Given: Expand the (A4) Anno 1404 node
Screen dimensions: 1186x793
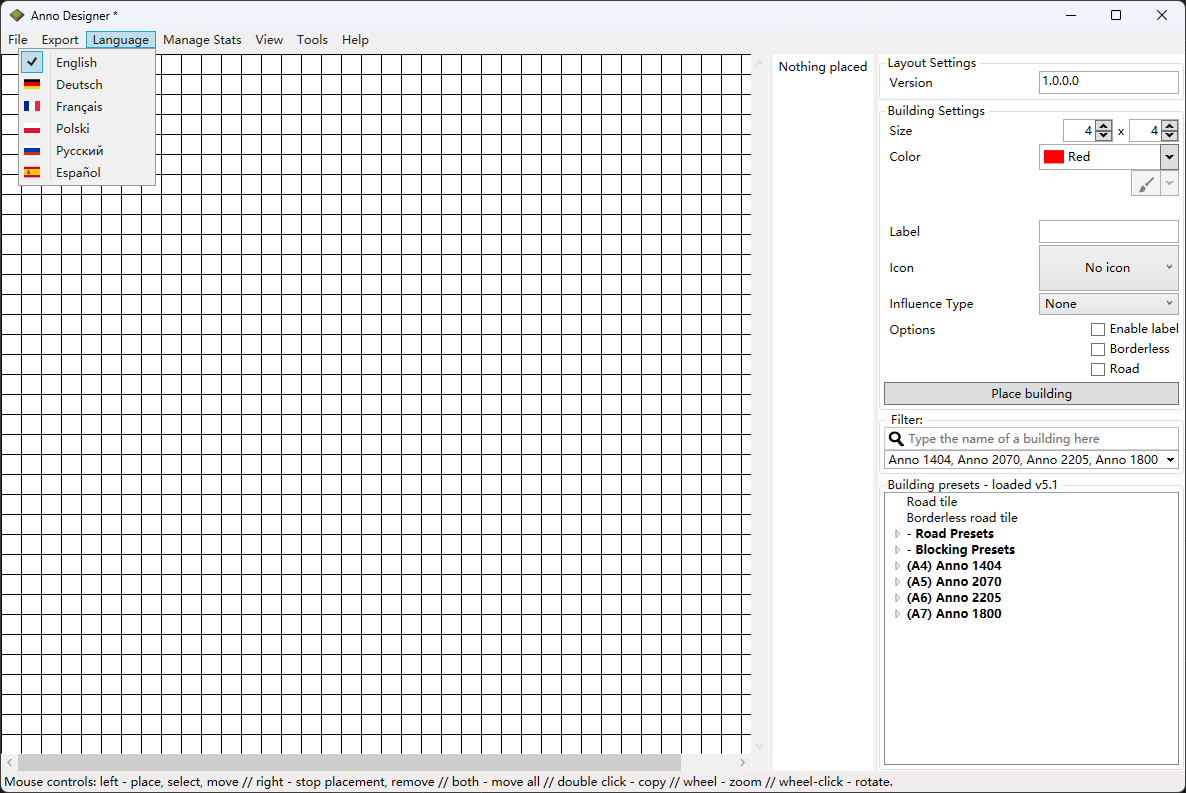Looking at the screenshot, I should tap(898, 566).
